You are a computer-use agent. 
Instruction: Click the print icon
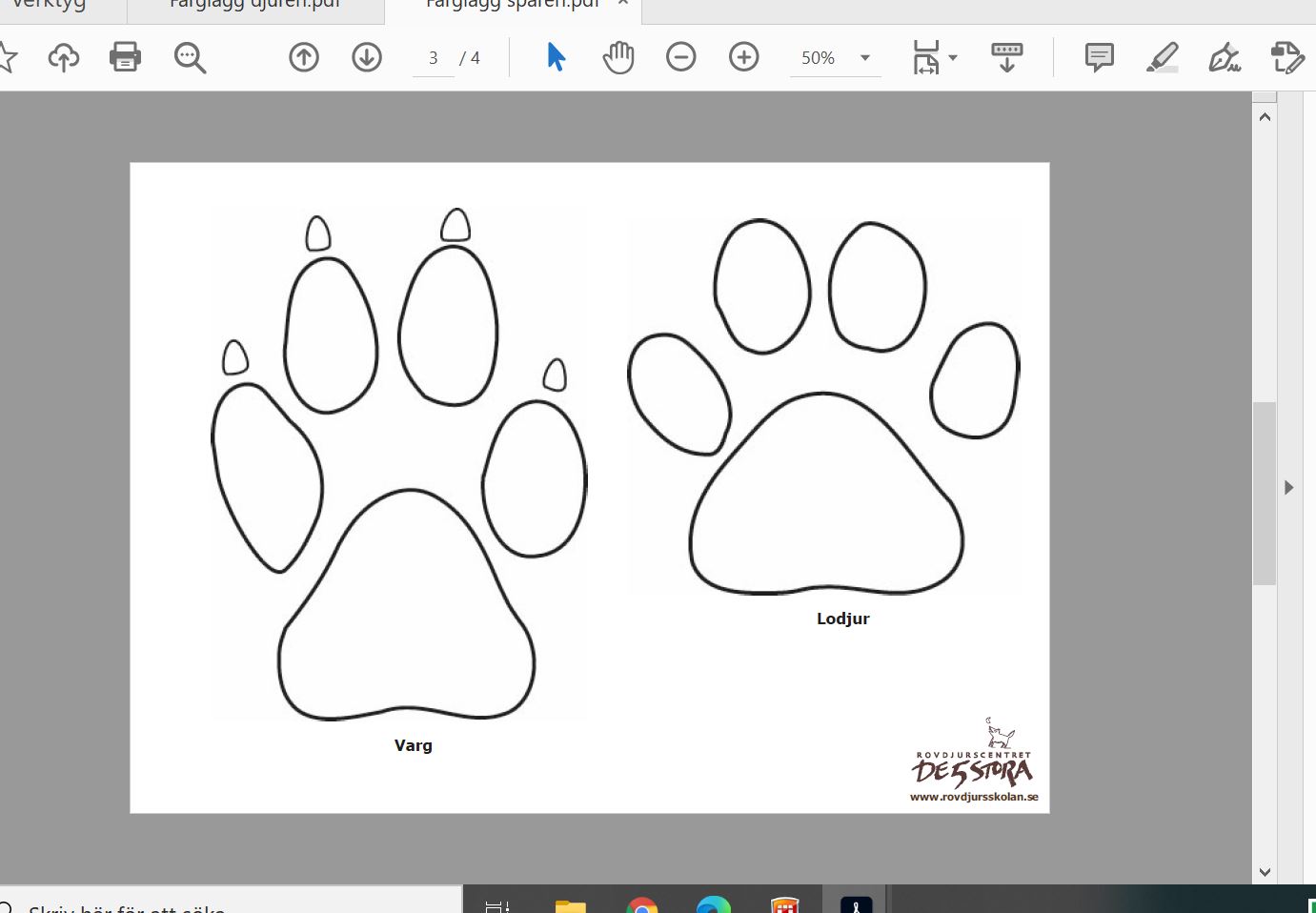(125, 57)
